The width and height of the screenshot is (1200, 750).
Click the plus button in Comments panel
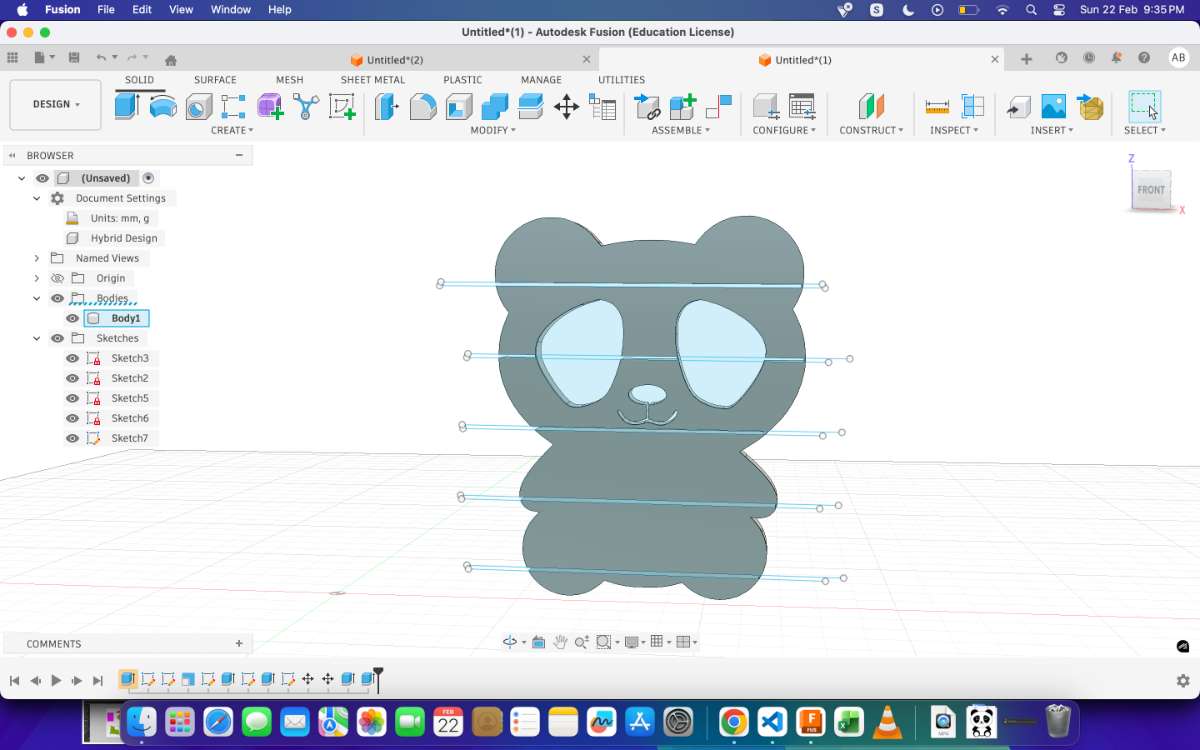[239, 644]
